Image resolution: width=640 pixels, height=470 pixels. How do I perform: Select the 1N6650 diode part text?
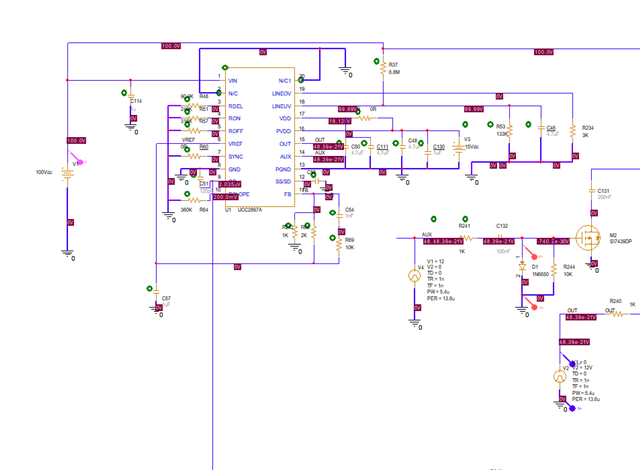[540, 274]
